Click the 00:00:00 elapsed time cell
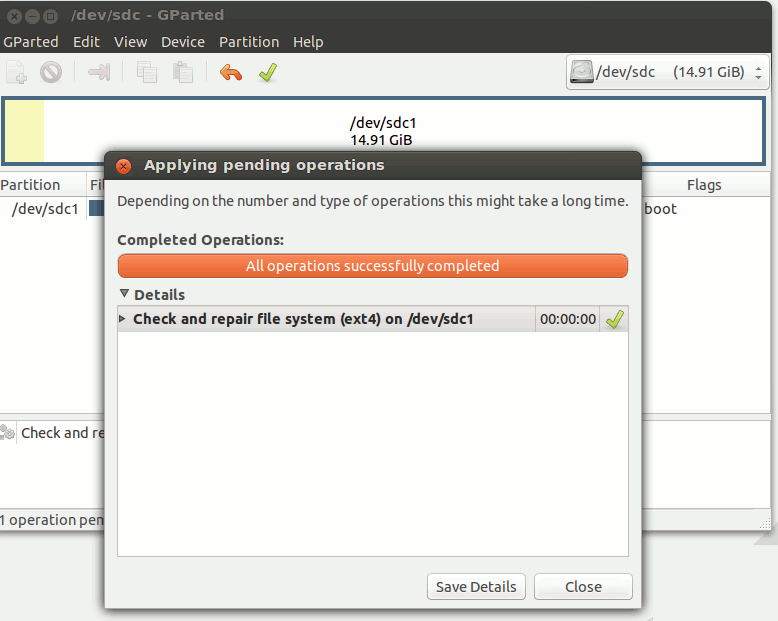This screenshot has height=621, width=778. (x=568, y=319)
